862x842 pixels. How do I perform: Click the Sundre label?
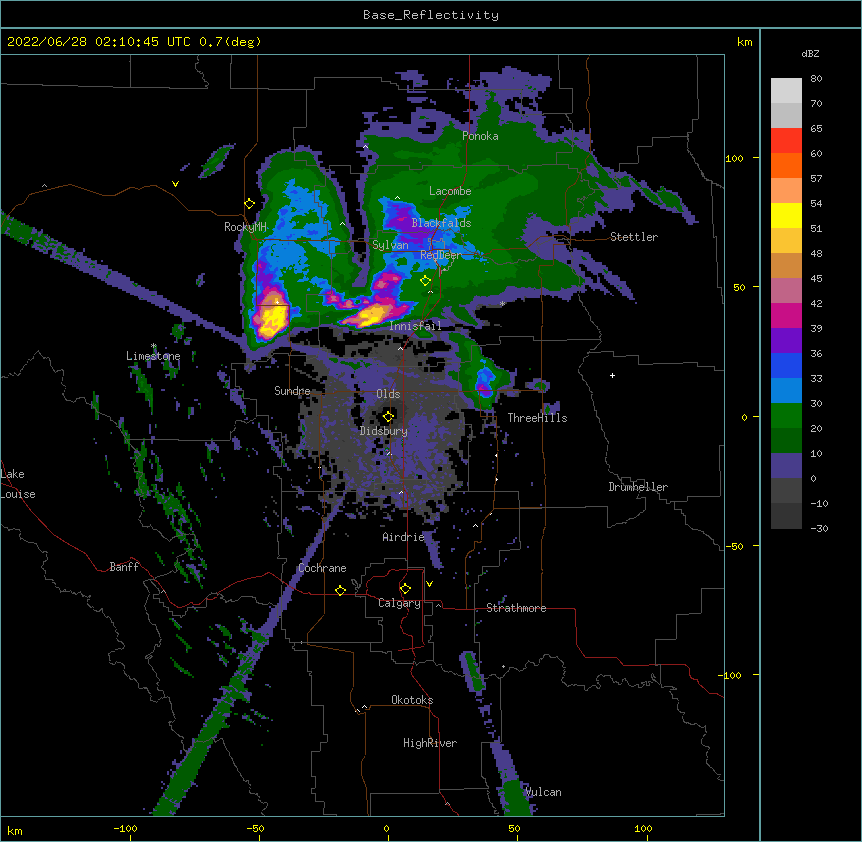[292, 391]
